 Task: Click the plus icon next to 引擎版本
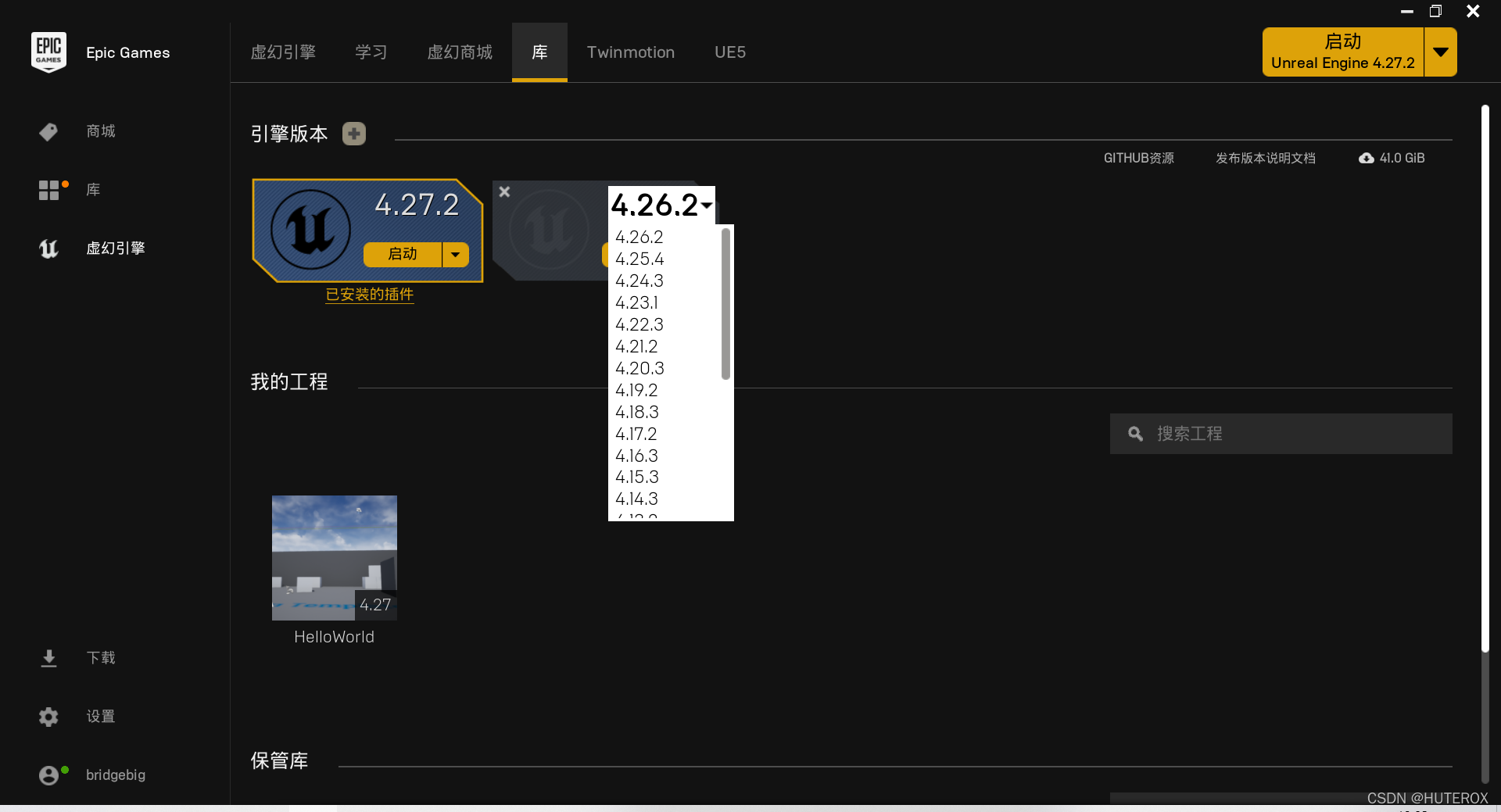(x=353, y=133)
